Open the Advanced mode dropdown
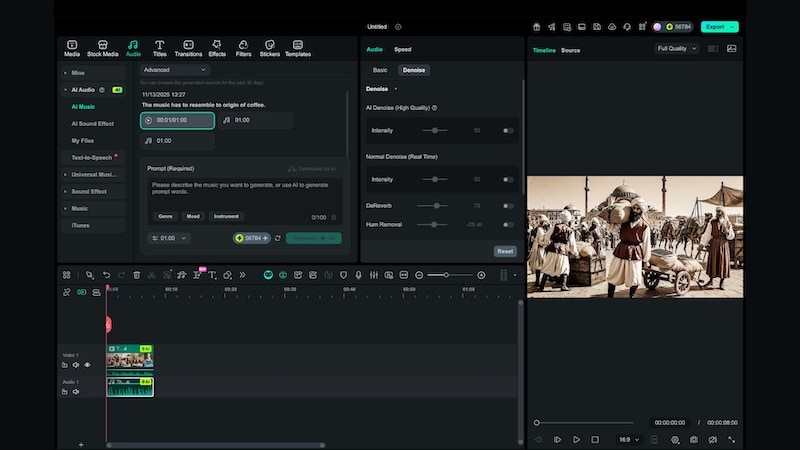Image resolution: width=800 pixels, height=450 pixels. click(x=174, y=70)
